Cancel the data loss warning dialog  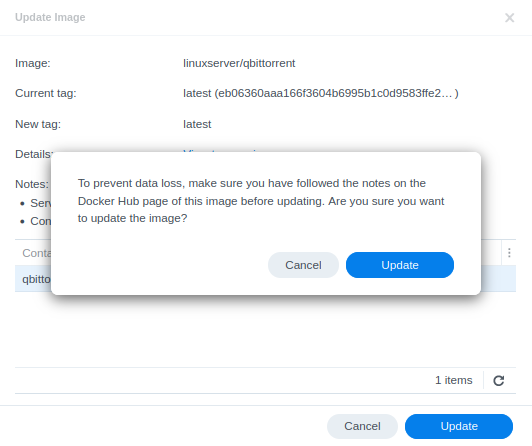pyautogui.click(x=303, y=265)
